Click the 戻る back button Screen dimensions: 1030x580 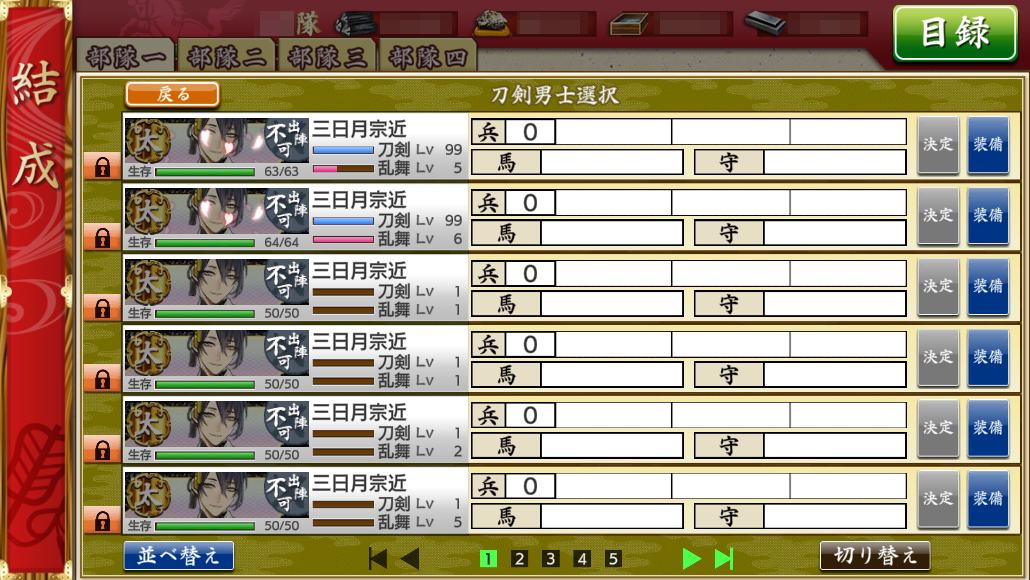172,95
